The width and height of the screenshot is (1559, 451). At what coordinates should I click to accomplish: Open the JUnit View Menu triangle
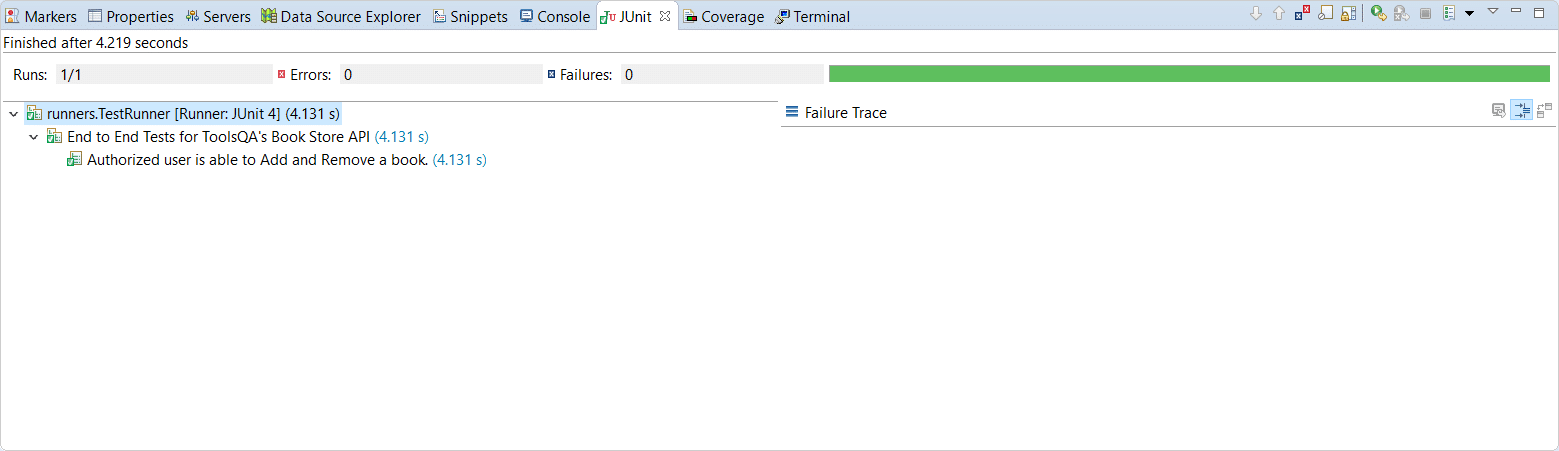click(x=1493, y=11)
